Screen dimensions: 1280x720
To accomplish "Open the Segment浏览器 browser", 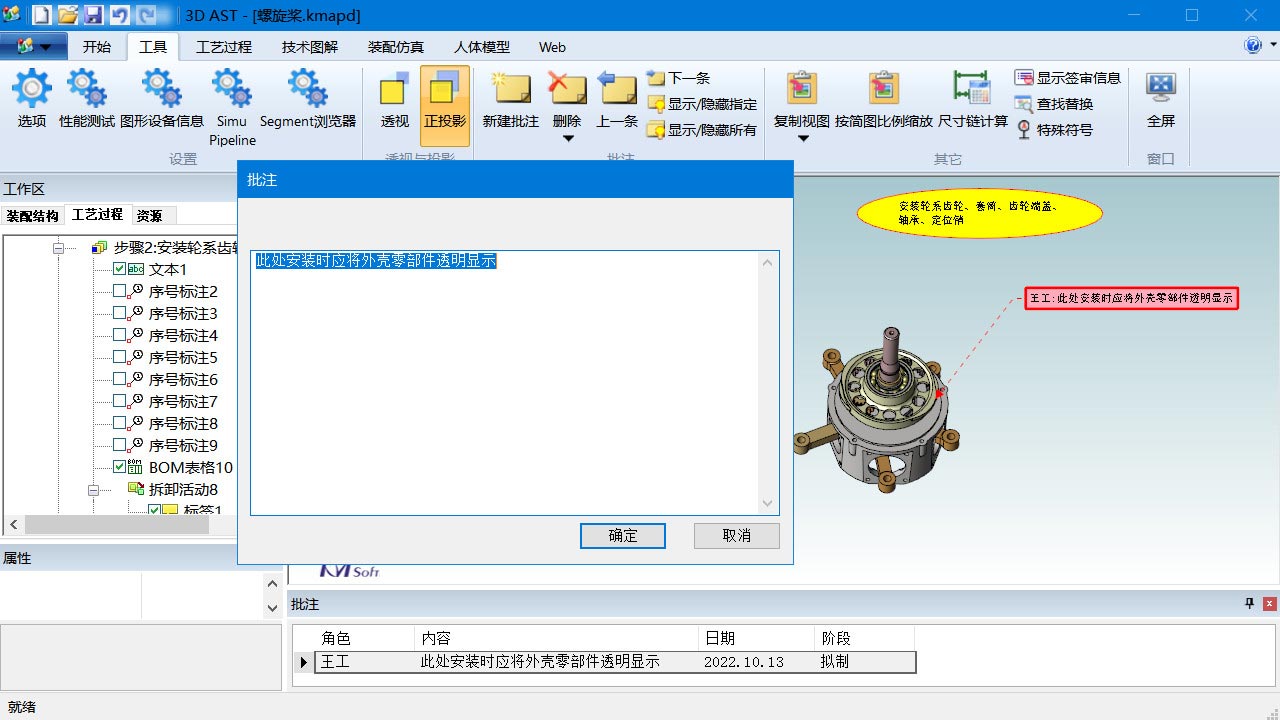I will click(307, 100).
